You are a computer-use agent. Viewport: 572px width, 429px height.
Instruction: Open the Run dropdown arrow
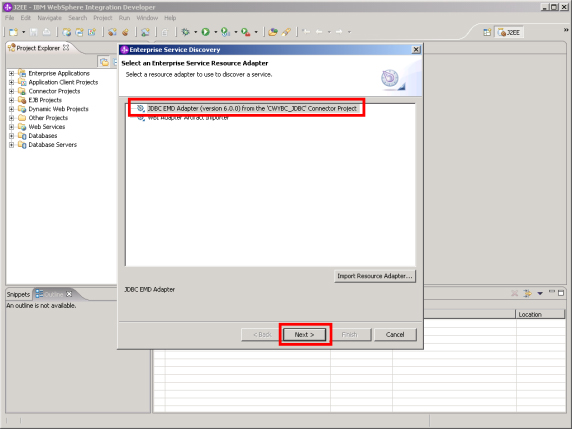(216, 32)
